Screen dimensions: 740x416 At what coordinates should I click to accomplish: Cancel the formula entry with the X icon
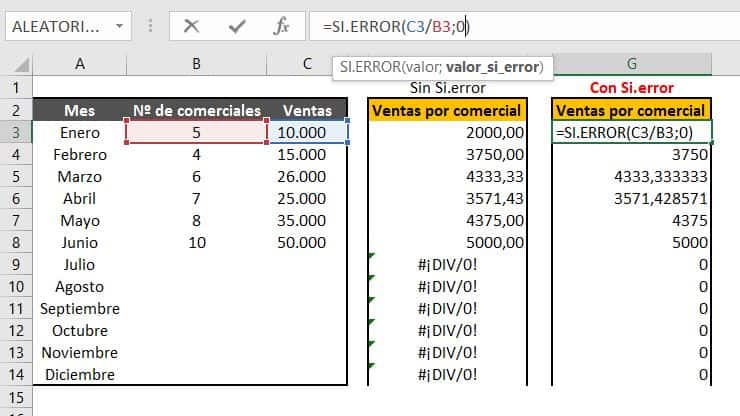coord(191,26)
